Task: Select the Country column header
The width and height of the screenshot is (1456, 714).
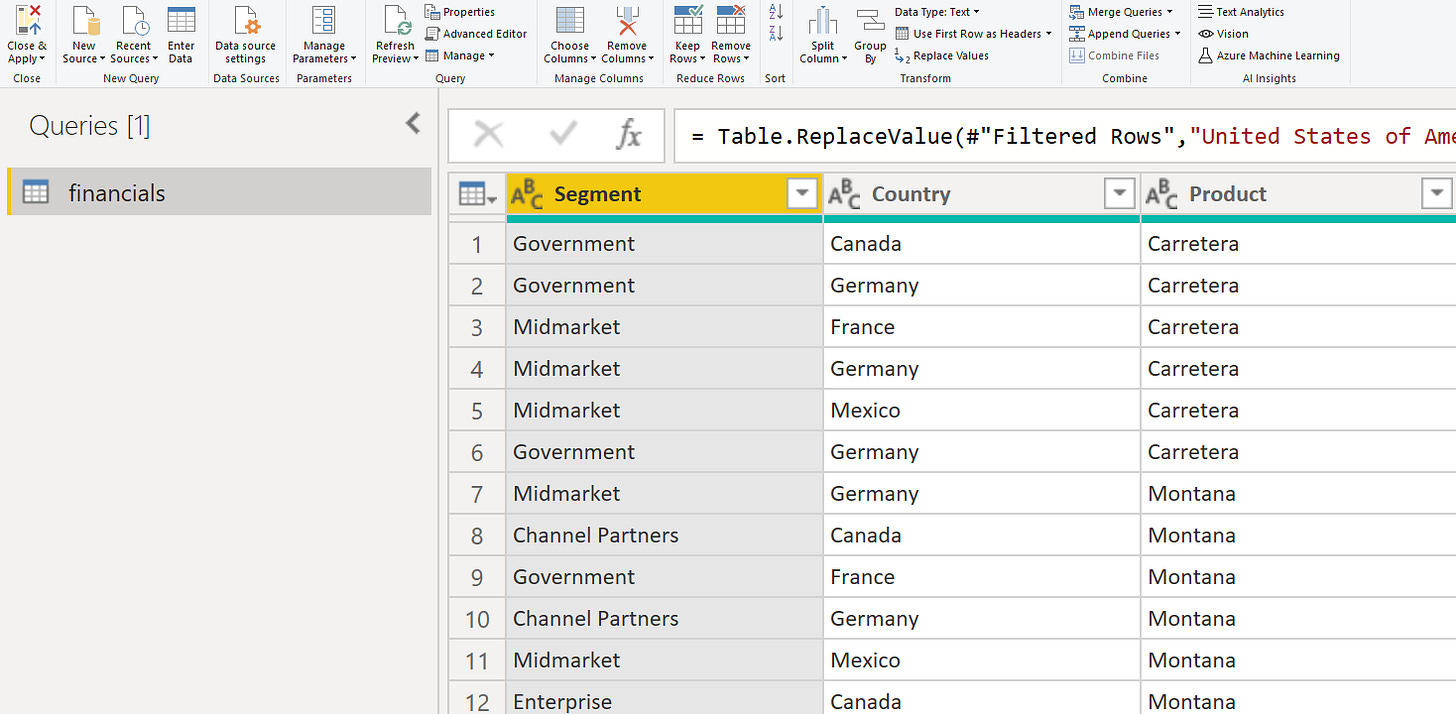Action: pyautogui.click(x=981, y=194)
